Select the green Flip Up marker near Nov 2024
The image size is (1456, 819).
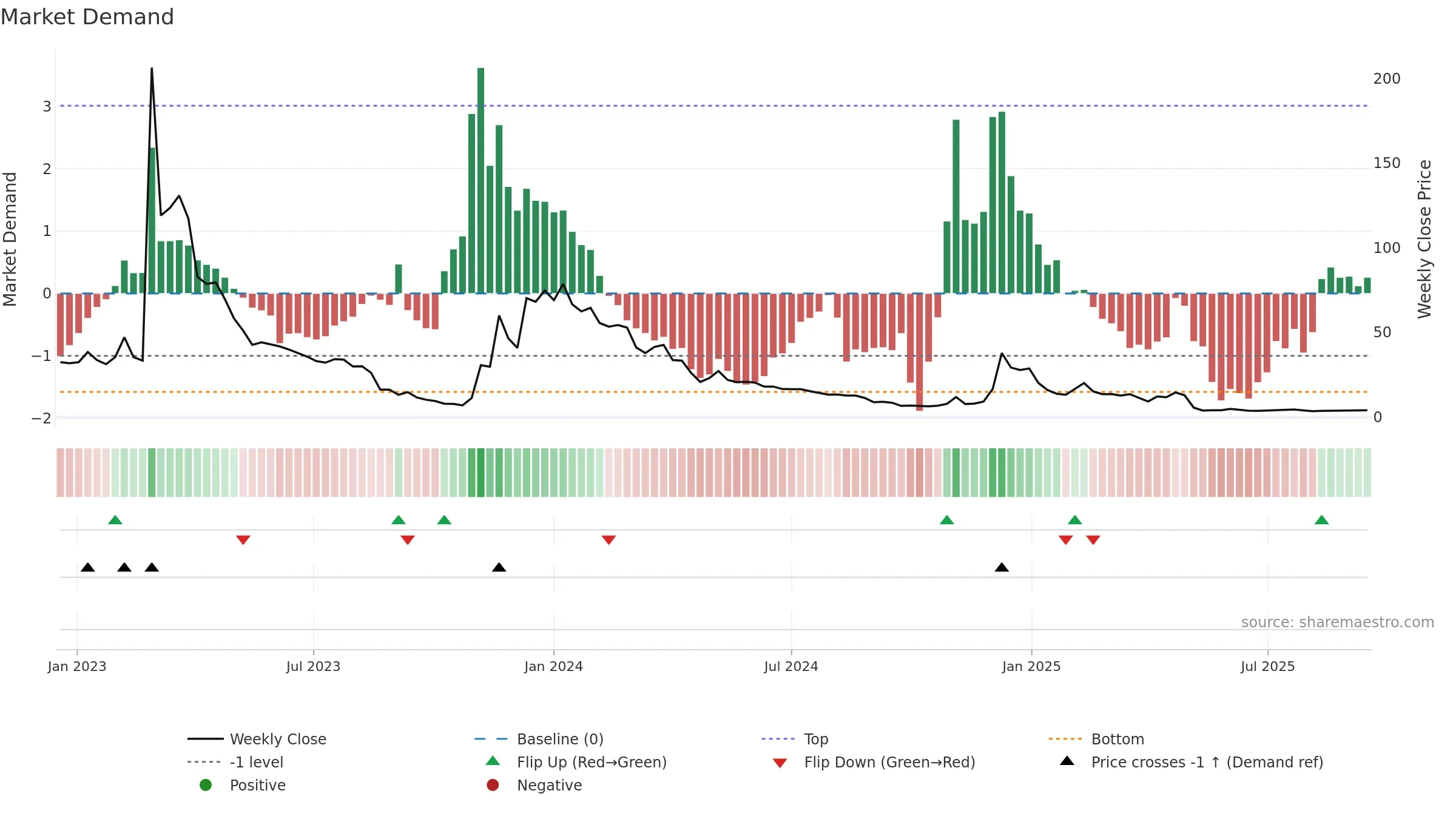pyautogui.click(x=947, y=520)
